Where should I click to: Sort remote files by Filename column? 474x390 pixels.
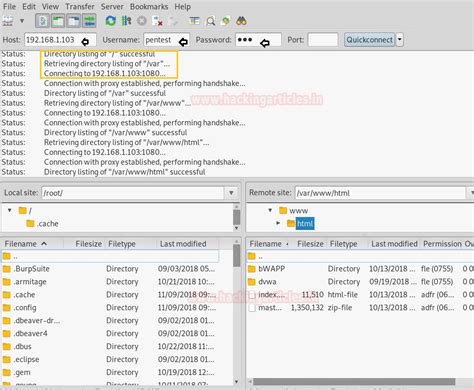tap(270, 244)
